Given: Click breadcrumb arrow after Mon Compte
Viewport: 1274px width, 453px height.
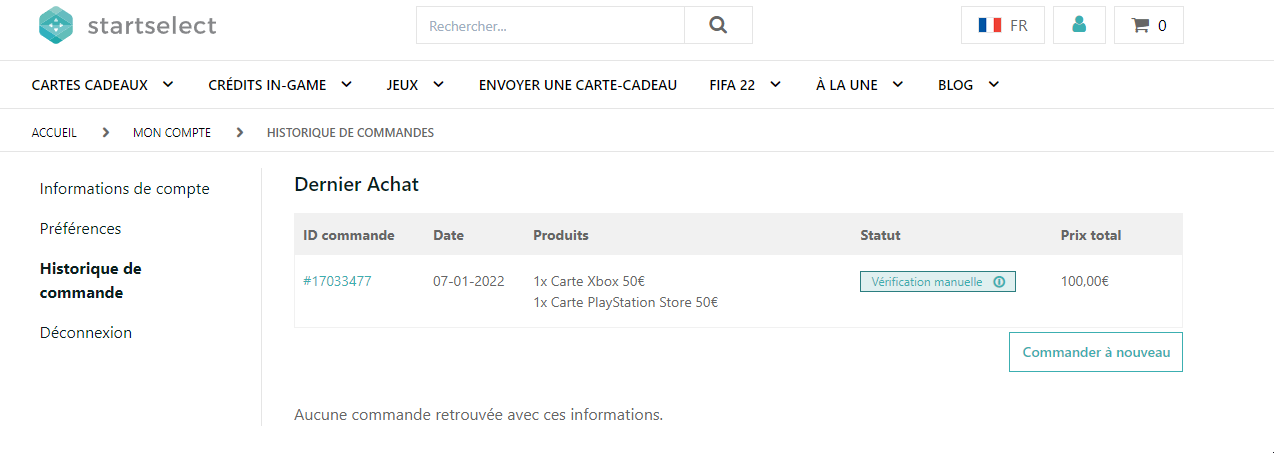Looking at the screenshot, I should pyautogui.click(x=239, y=132).
